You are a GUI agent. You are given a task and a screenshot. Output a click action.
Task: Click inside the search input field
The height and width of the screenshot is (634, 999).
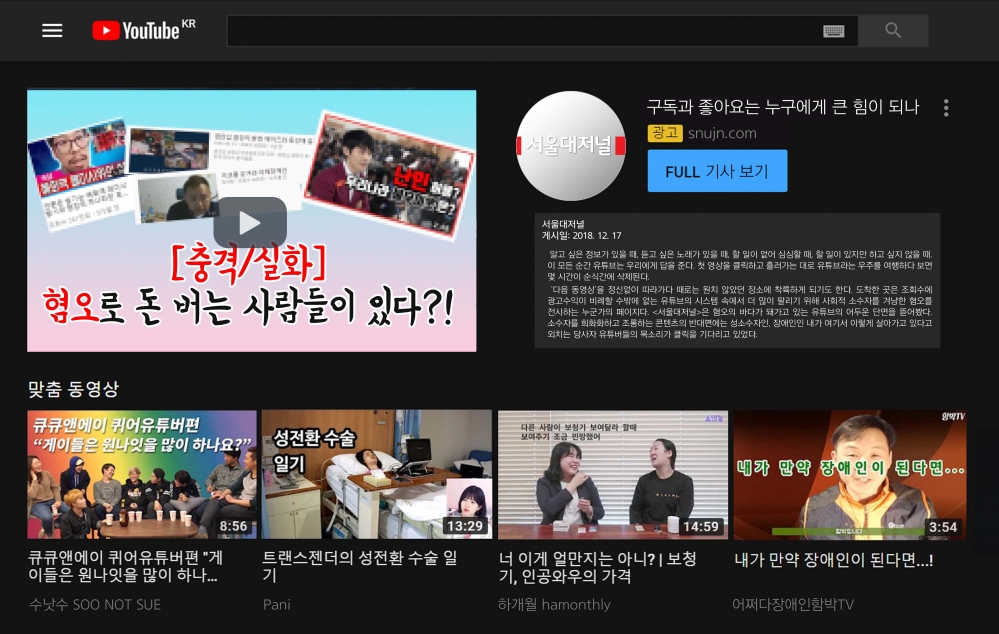click(x=520, y=31)
